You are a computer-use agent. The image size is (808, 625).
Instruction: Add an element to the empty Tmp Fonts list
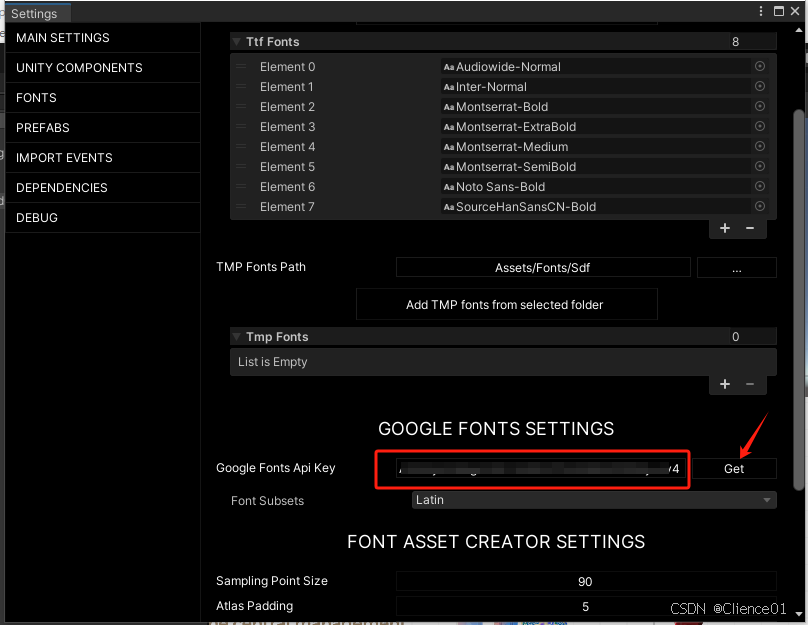(724, 383)
